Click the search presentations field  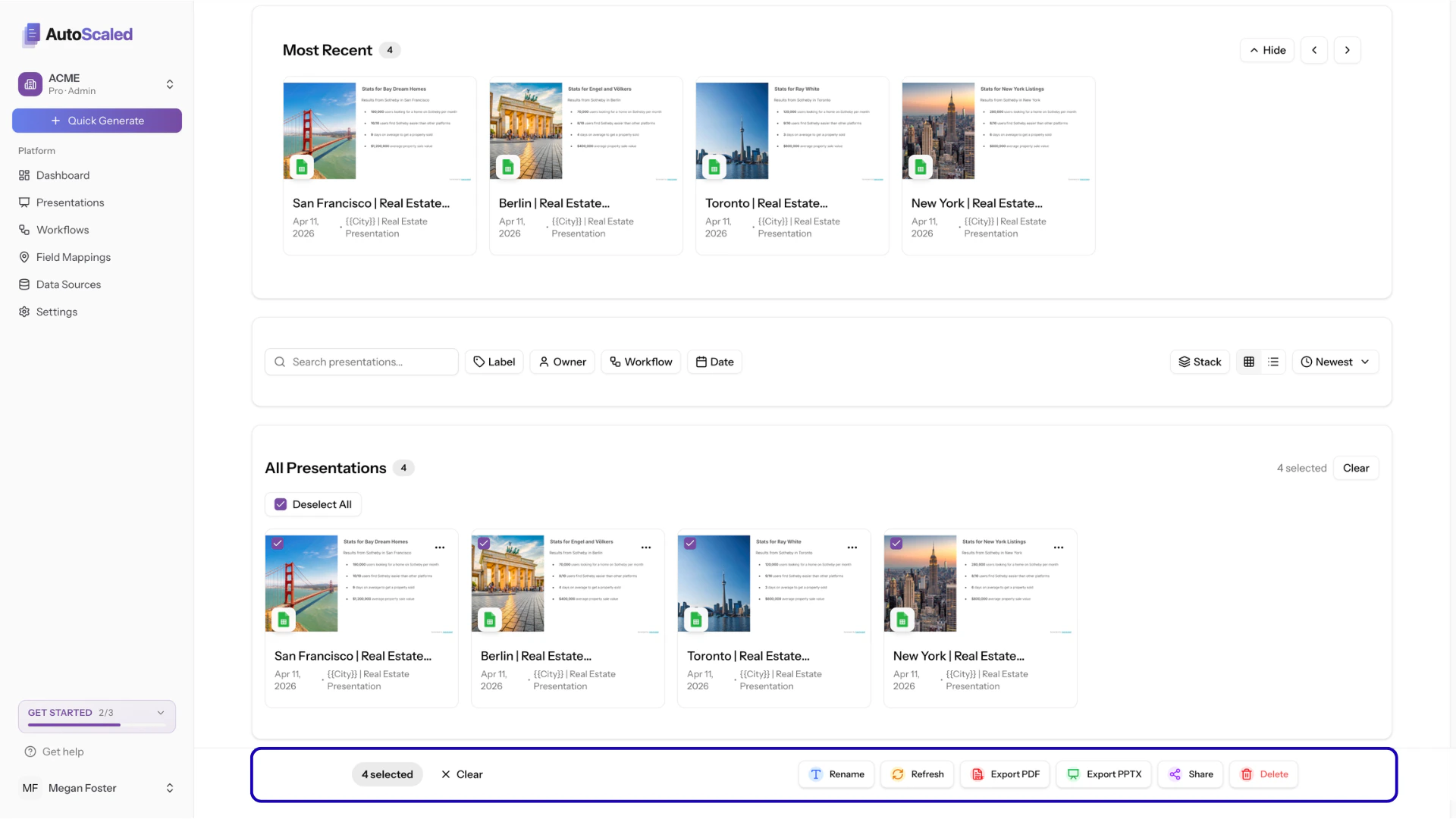click(x=361, y=362)
